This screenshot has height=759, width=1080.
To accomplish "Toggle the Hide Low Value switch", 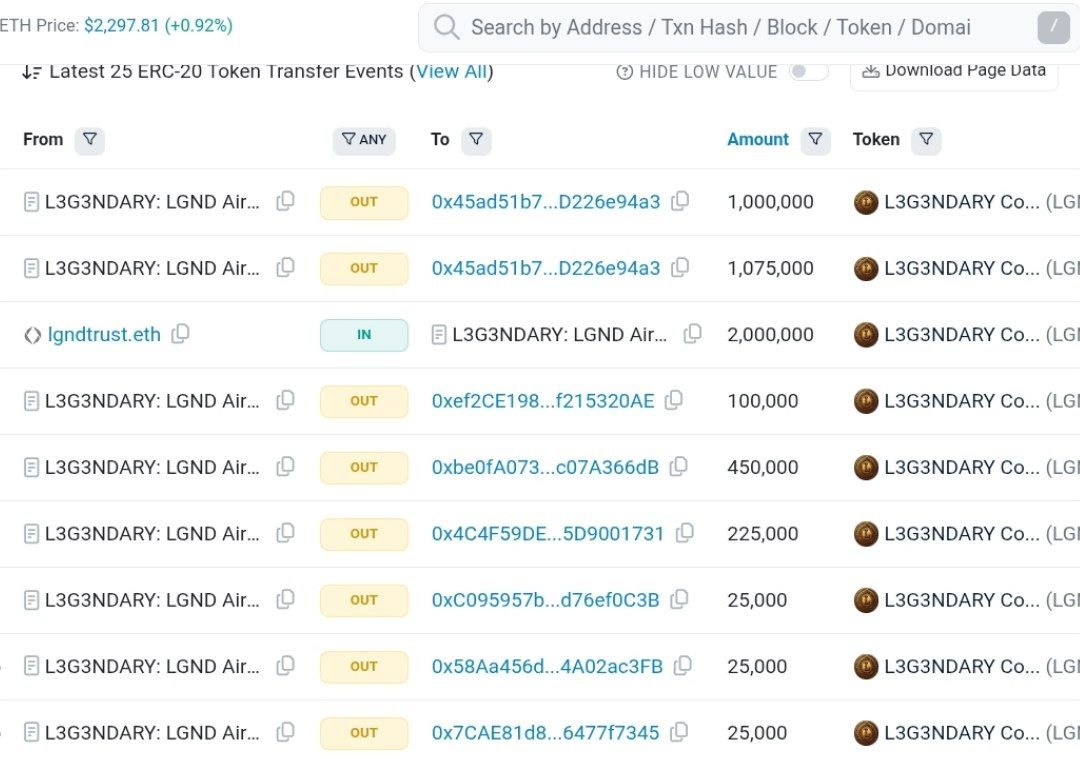I will 808,72.
